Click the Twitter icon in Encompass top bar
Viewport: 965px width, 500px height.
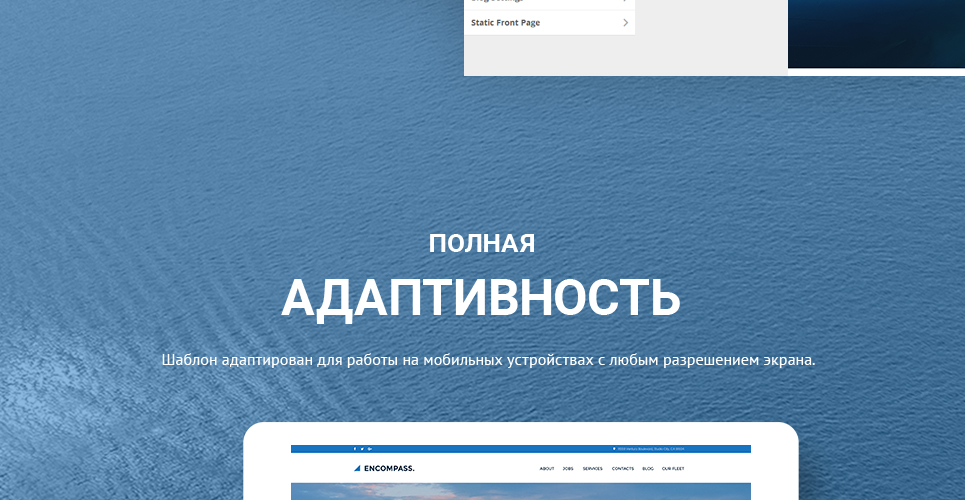pos(362,449)
